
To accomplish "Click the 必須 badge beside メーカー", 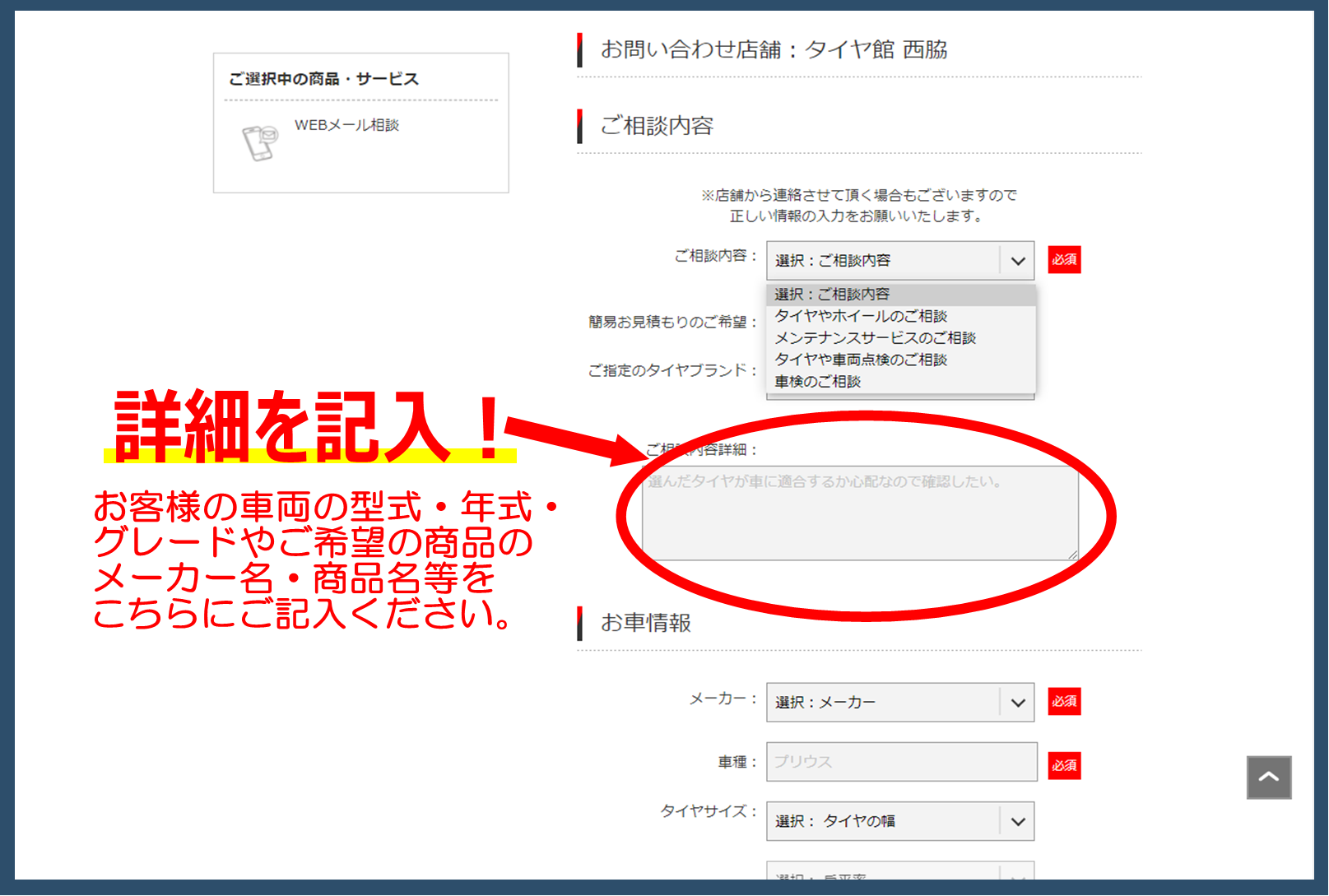I will 1064,701.
